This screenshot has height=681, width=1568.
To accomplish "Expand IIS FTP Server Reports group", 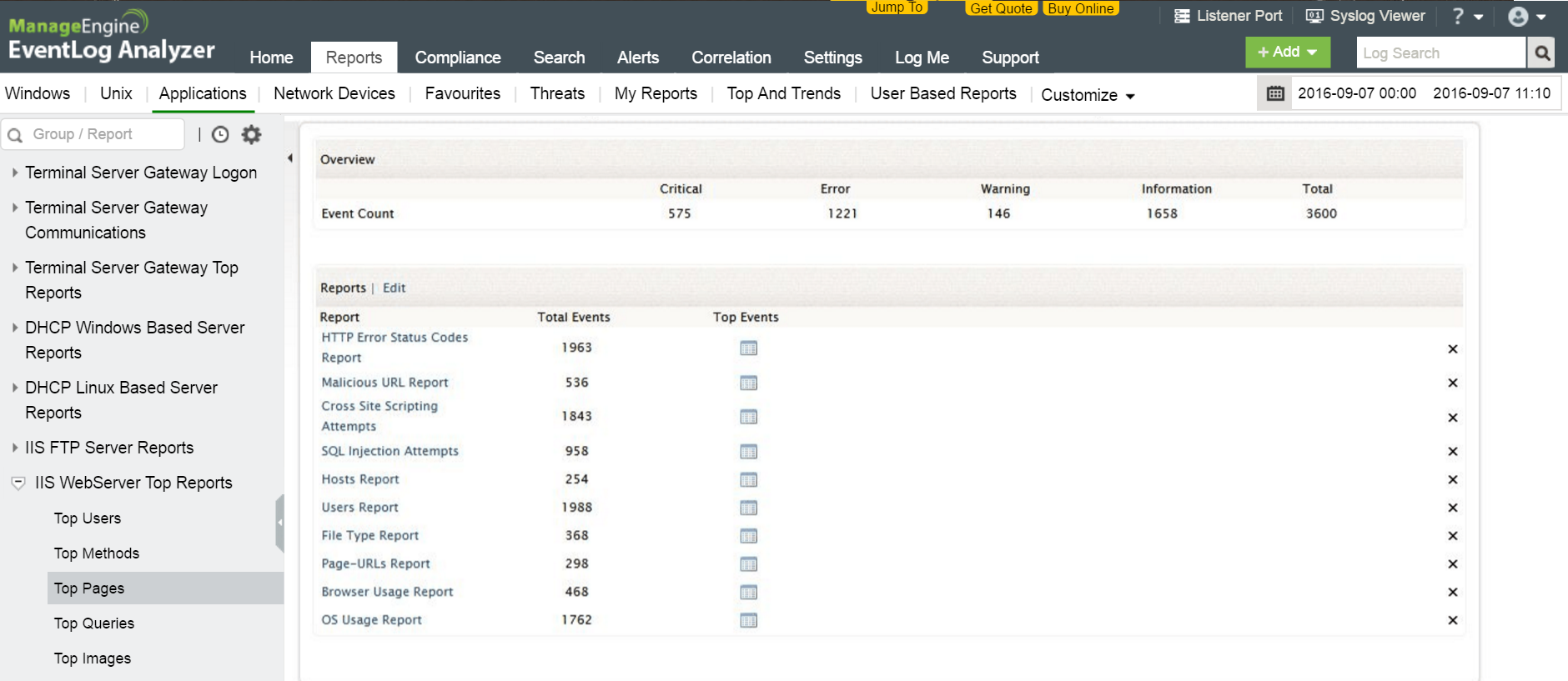I will pos(15,448).
